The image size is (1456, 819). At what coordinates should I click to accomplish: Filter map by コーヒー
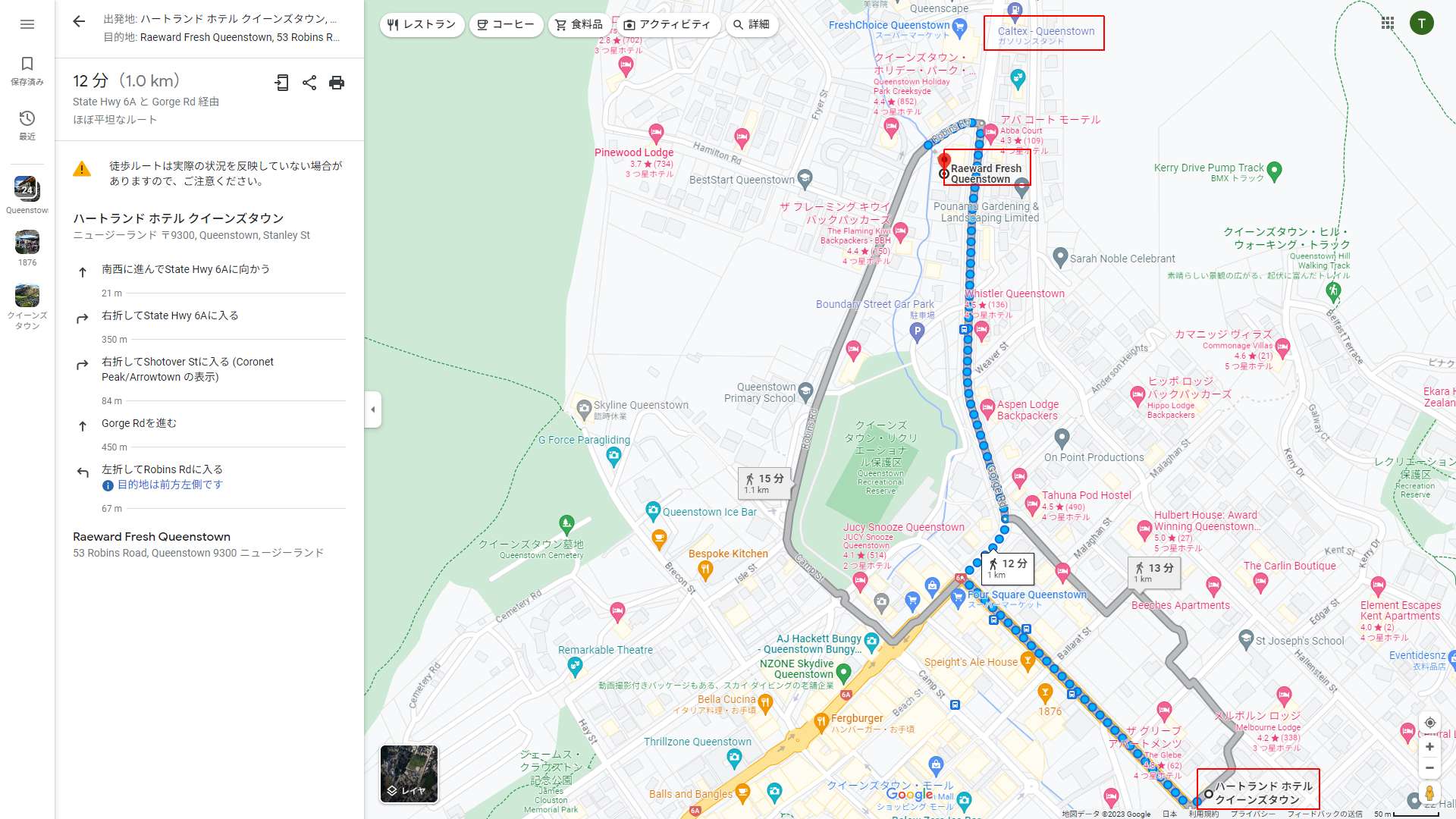(x=506, y=25)
